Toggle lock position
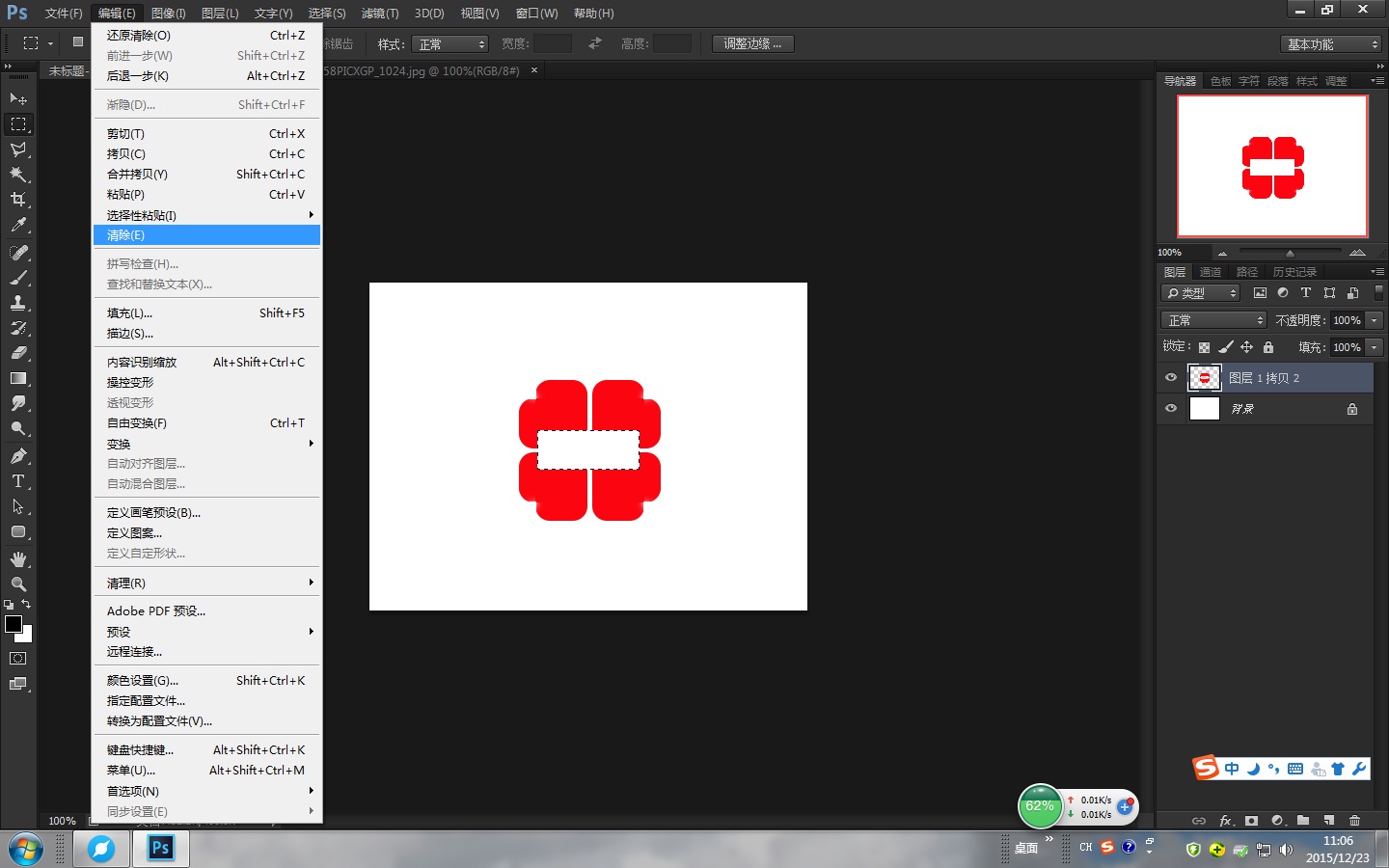This screenshot has width=1389, height=868. pyautogui.click(x=1246, y=347)
